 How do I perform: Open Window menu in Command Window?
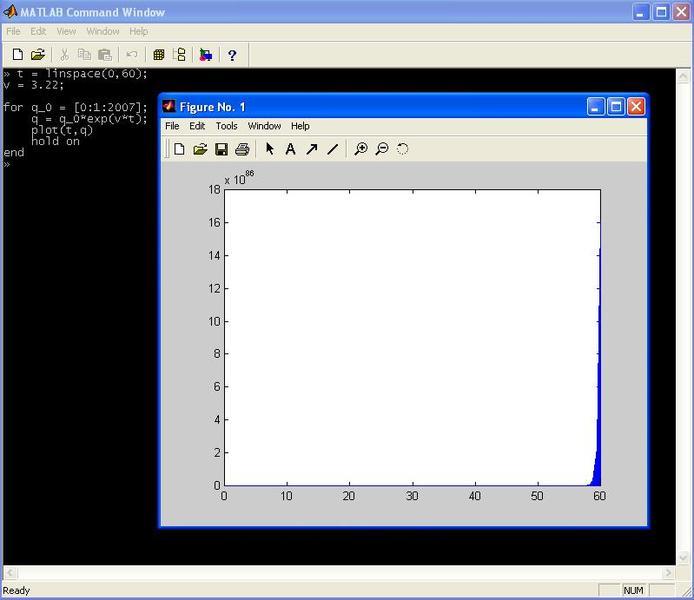point(102,31)
